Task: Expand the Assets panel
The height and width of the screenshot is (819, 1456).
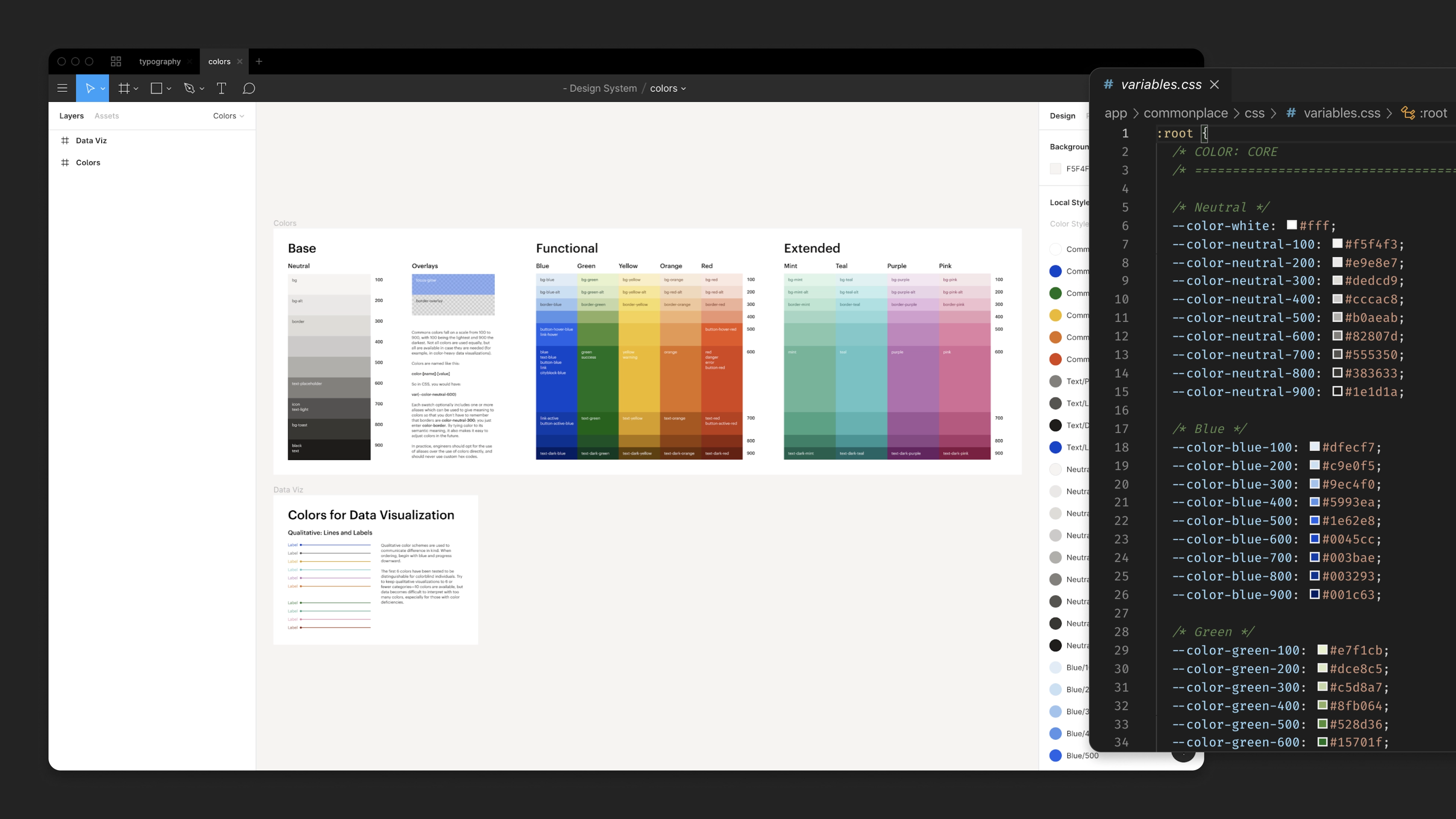Action: pos(106,115)
